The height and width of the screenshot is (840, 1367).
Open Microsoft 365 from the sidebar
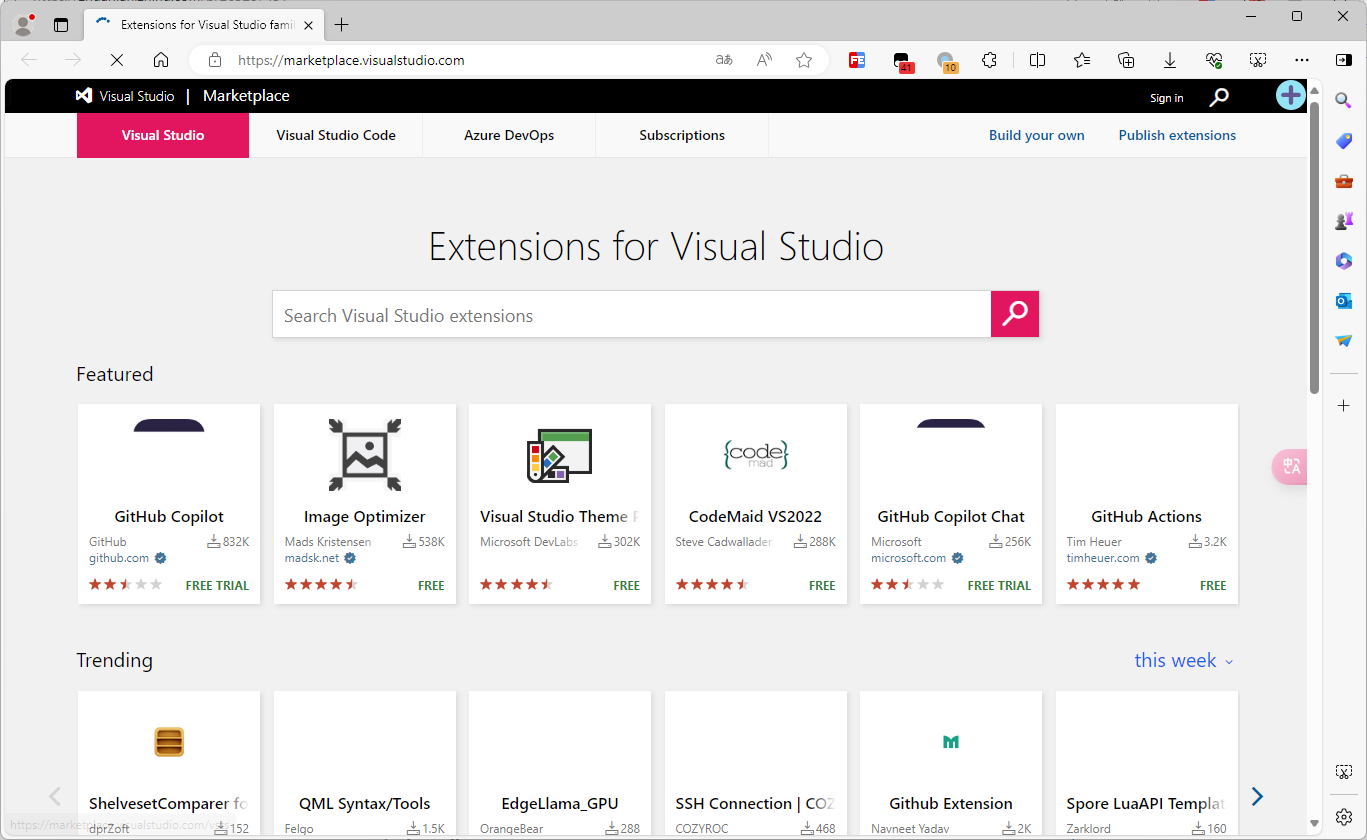(1344, 260)
